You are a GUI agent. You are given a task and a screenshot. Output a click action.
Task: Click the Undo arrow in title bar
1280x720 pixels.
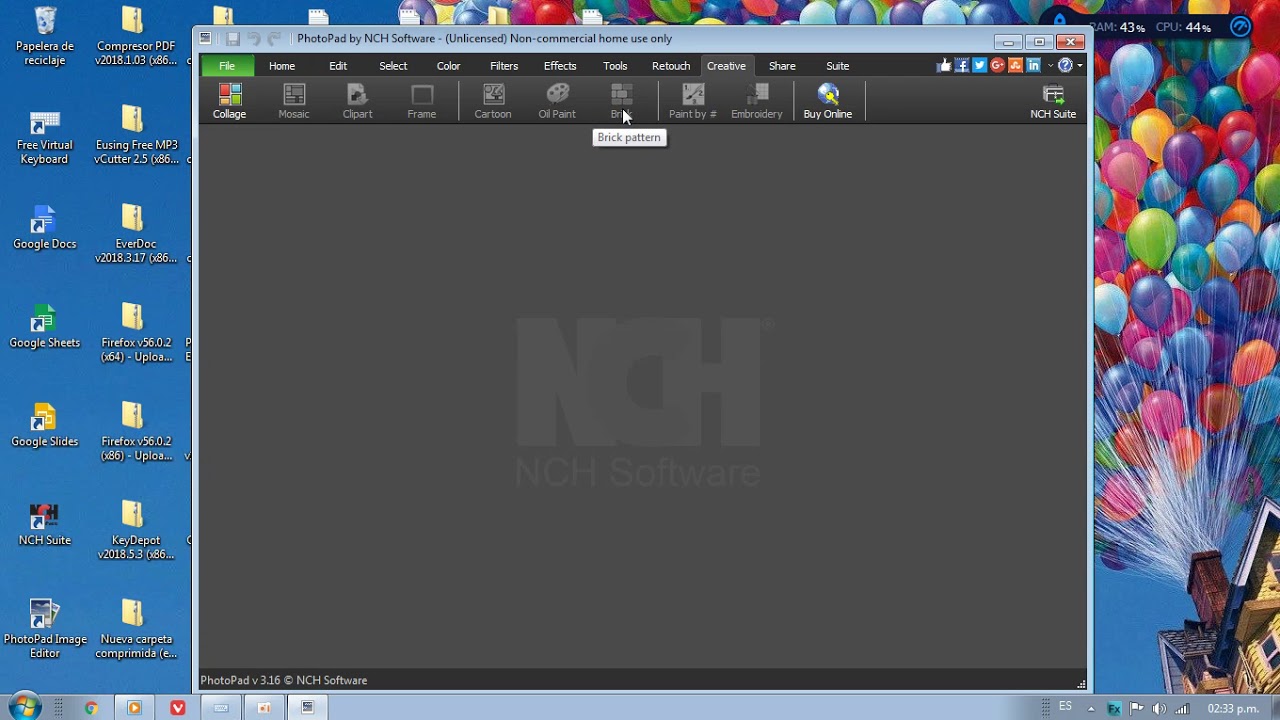[254, 39]
